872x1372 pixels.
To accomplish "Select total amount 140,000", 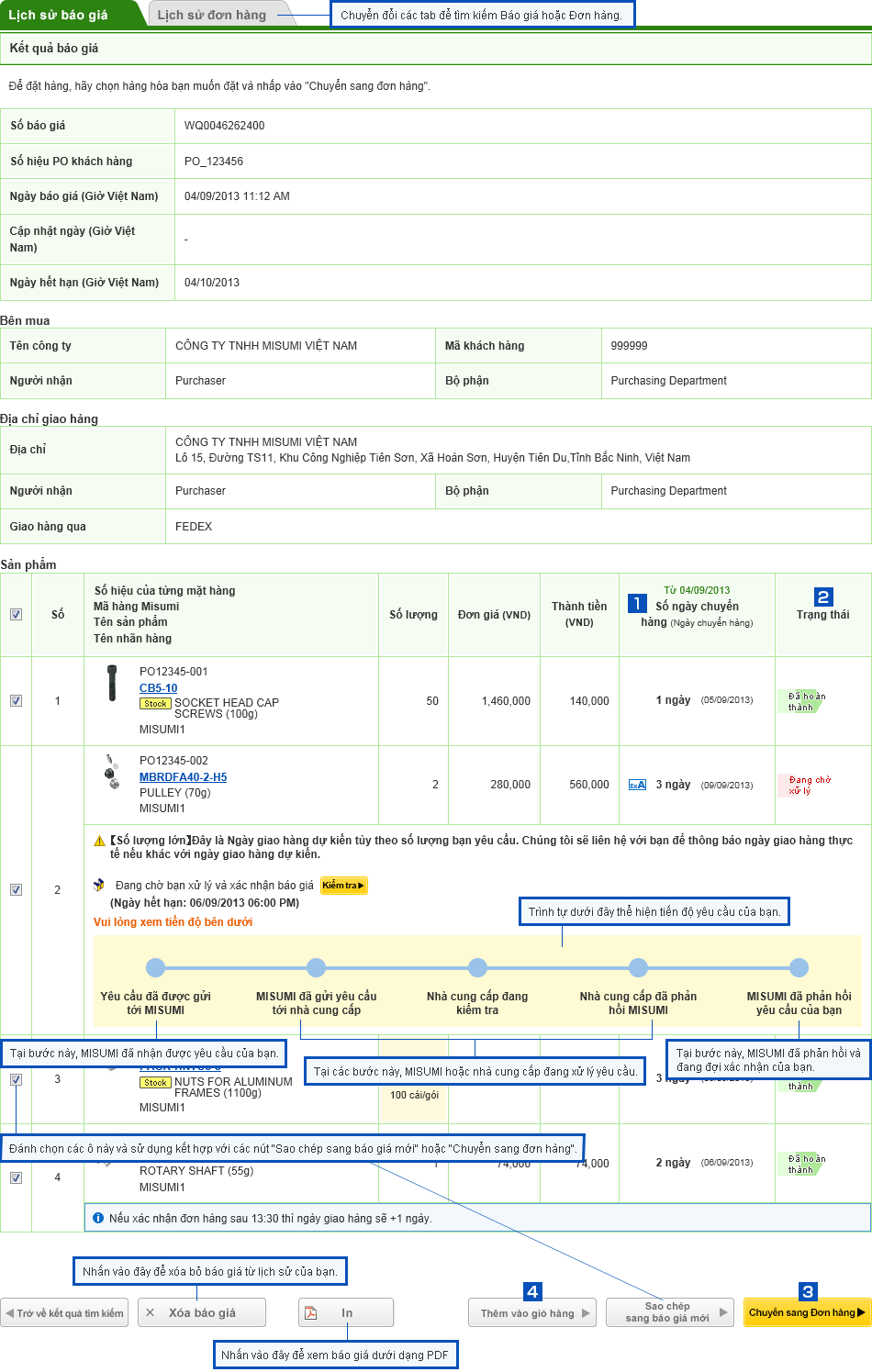I will (x=589, y=701).
